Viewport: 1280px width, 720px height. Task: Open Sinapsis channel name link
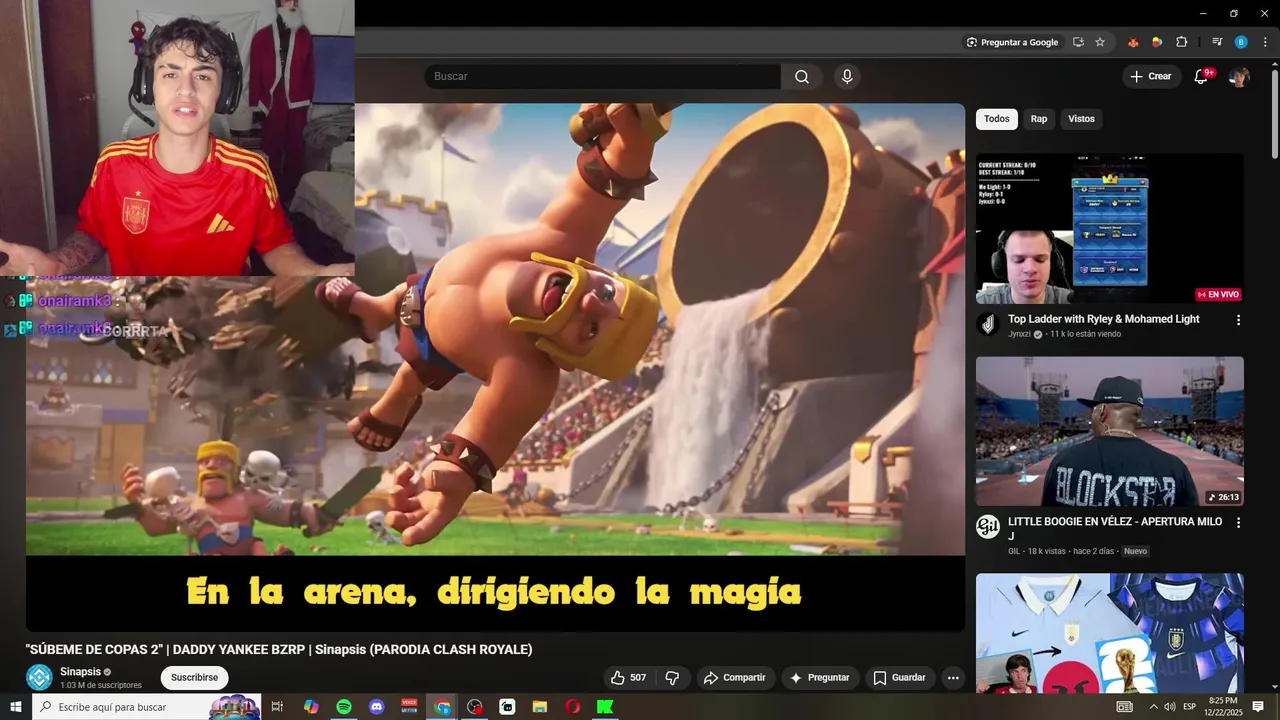(80, 672)
